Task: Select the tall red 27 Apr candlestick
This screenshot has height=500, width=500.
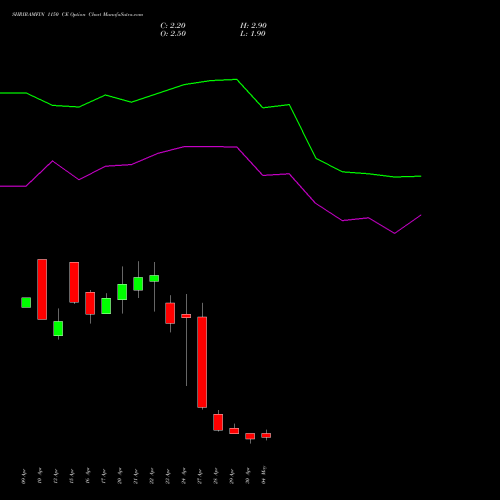Action: tap(202, 362)
